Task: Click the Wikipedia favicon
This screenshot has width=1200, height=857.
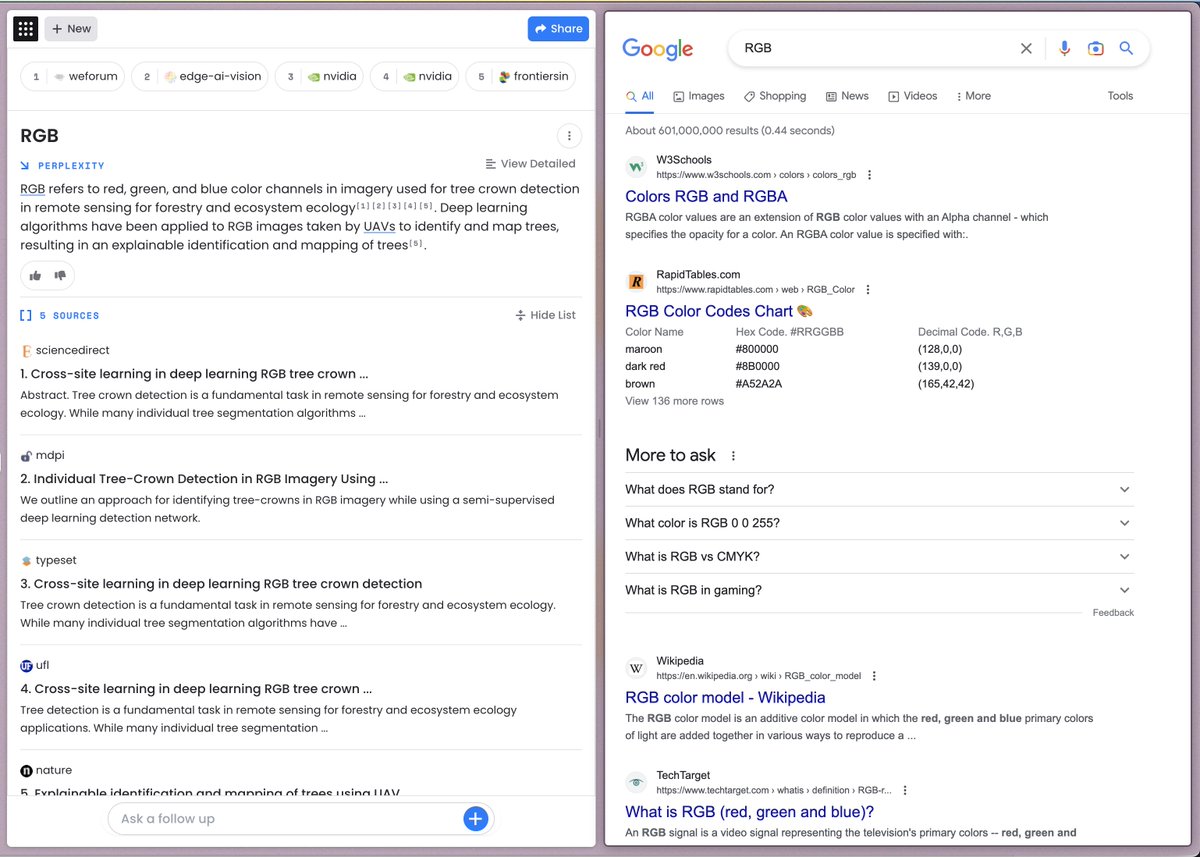Action: coord(636,668)
